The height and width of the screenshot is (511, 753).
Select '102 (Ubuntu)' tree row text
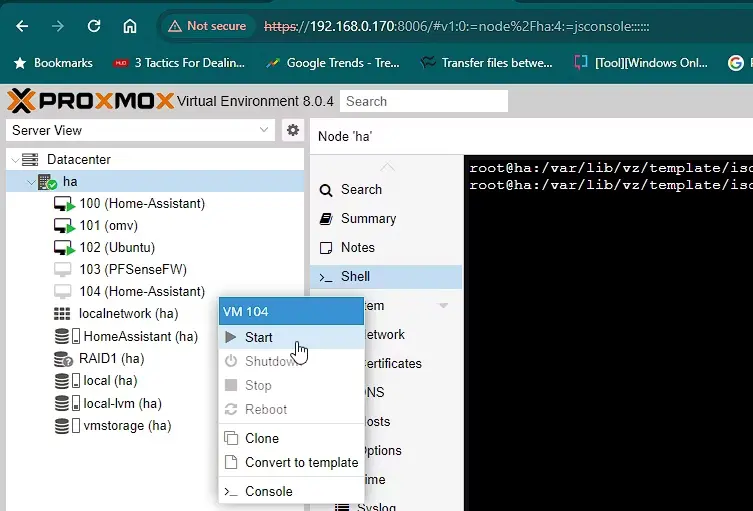click(117, 248)
